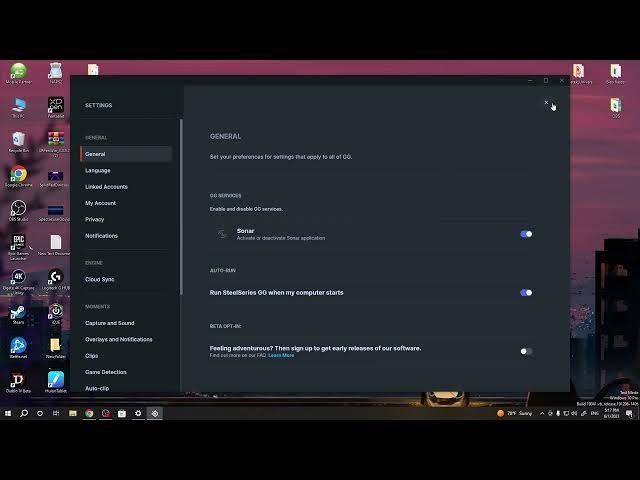The image size is (640, 480).
Task: Open Battle.net desktop shortcut
Action: point(18,348)
